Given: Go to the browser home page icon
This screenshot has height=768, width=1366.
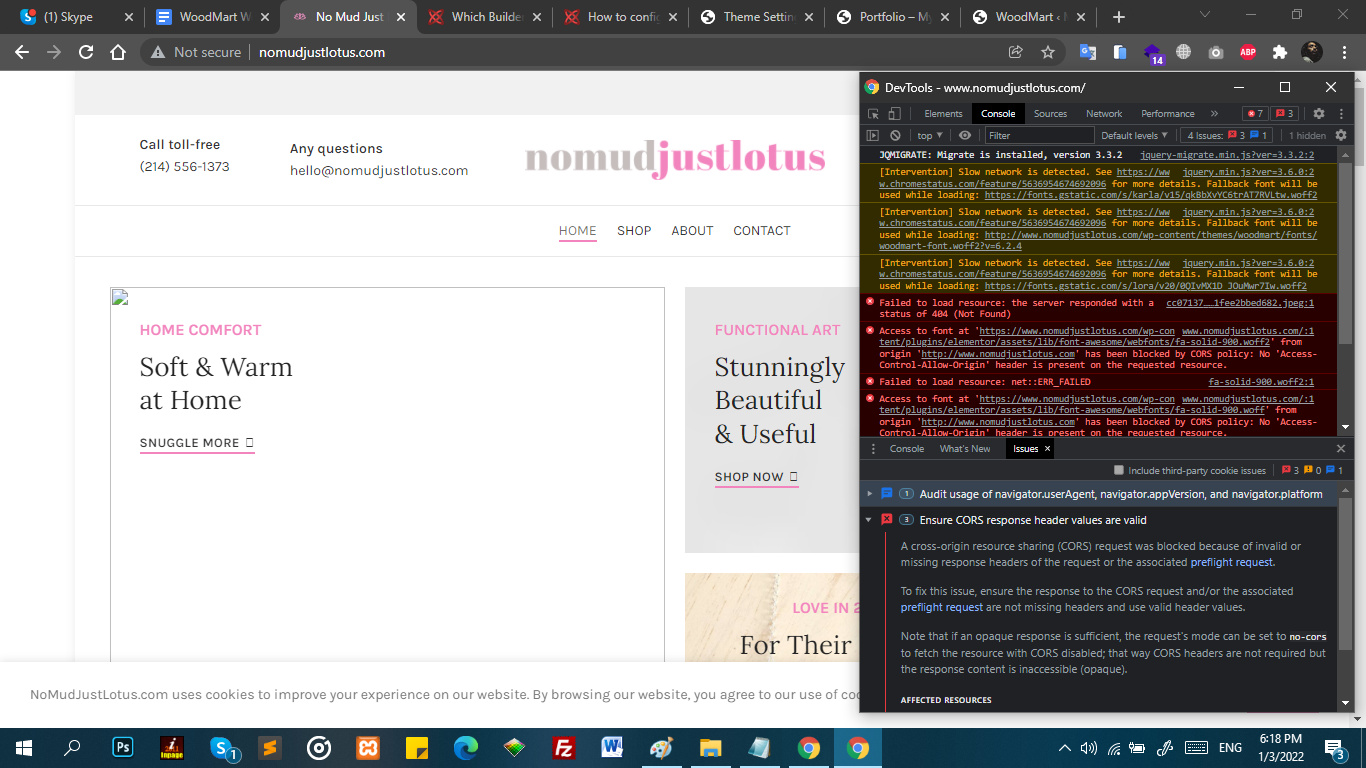Looking at the screenshot, I should tap(118, 52).
